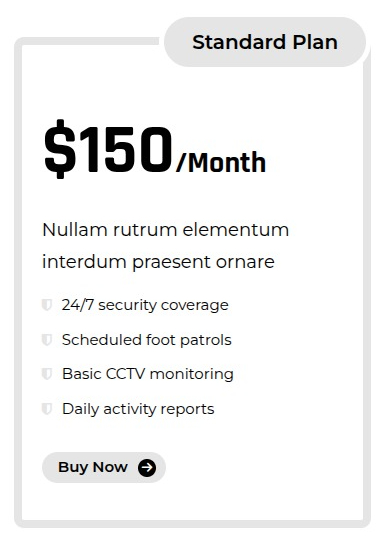391x540 pixels.
Task: Click the zero digit in the $150 price
Action: [157, 149]
